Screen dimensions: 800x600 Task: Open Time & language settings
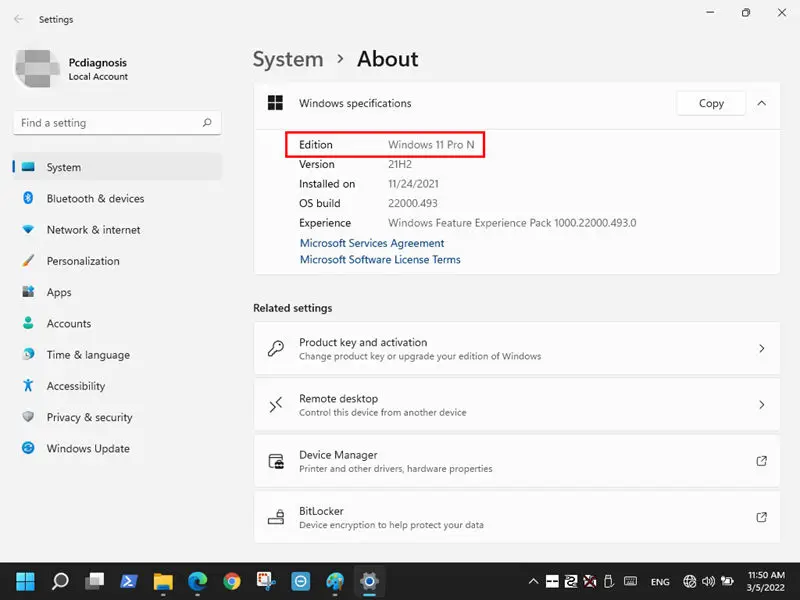coord(88,355)
